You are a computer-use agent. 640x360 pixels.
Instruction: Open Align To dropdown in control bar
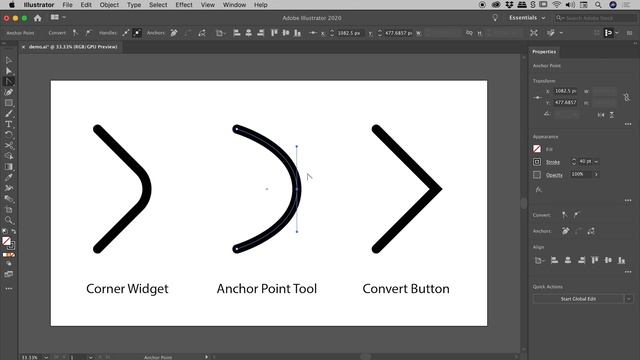click(220, 33)
